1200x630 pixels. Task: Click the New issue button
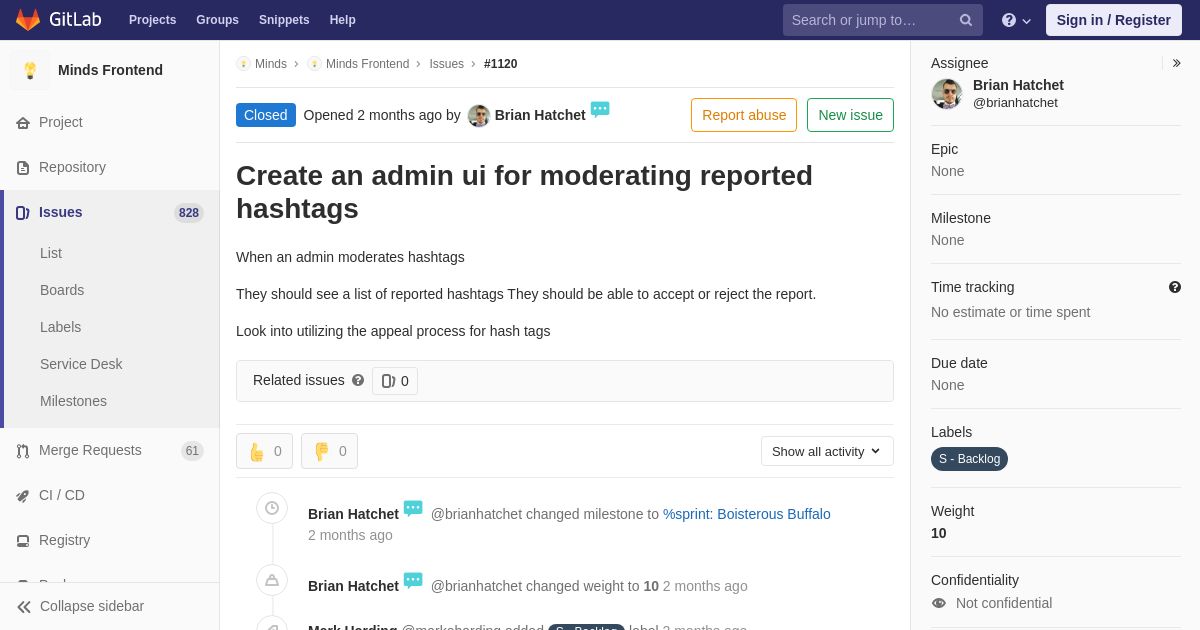(850, 115)
